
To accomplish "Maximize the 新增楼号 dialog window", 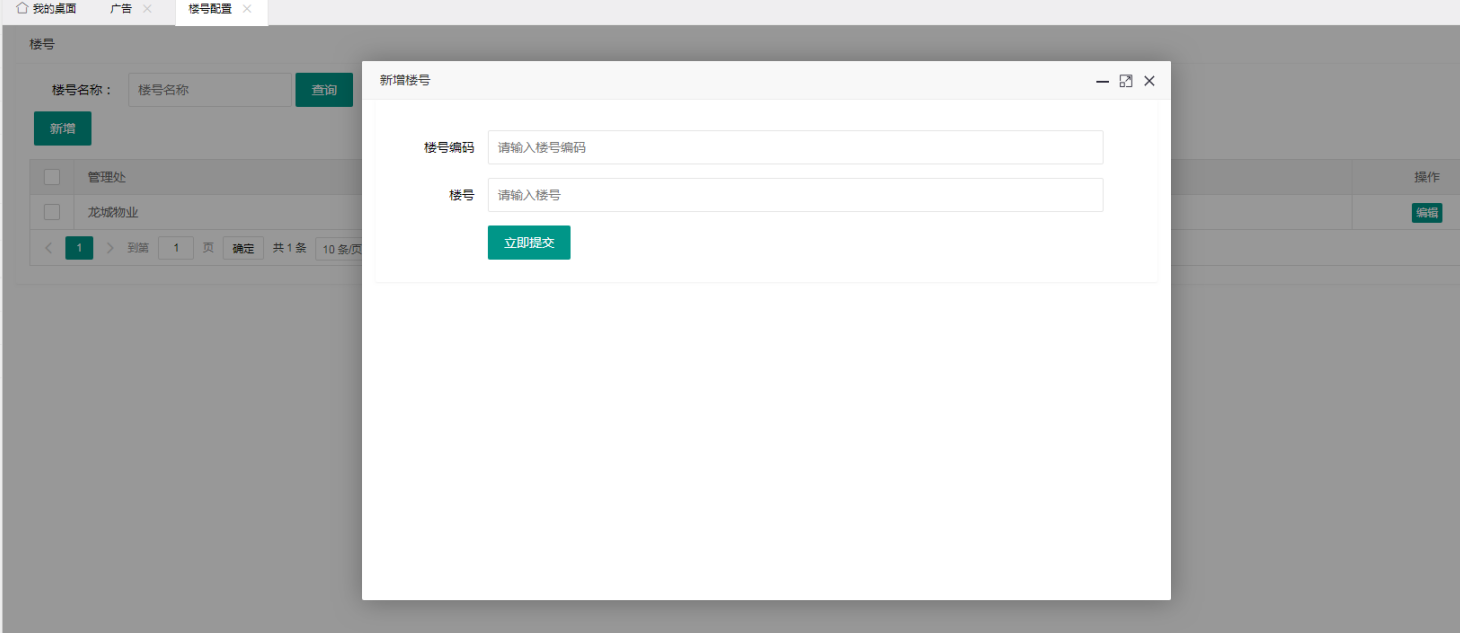I will click(1126, 81).
